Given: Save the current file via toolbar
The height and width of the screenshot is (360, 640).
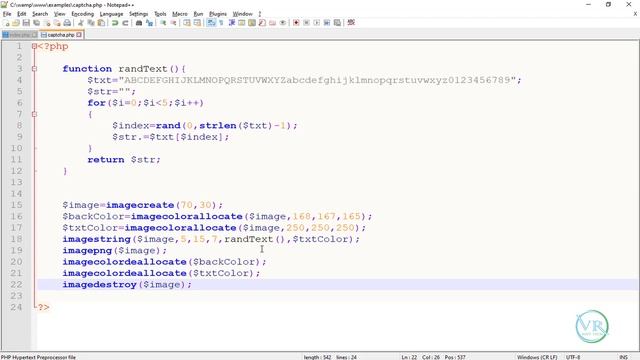Looking at the screenshot, I should [x=26, y=23].
